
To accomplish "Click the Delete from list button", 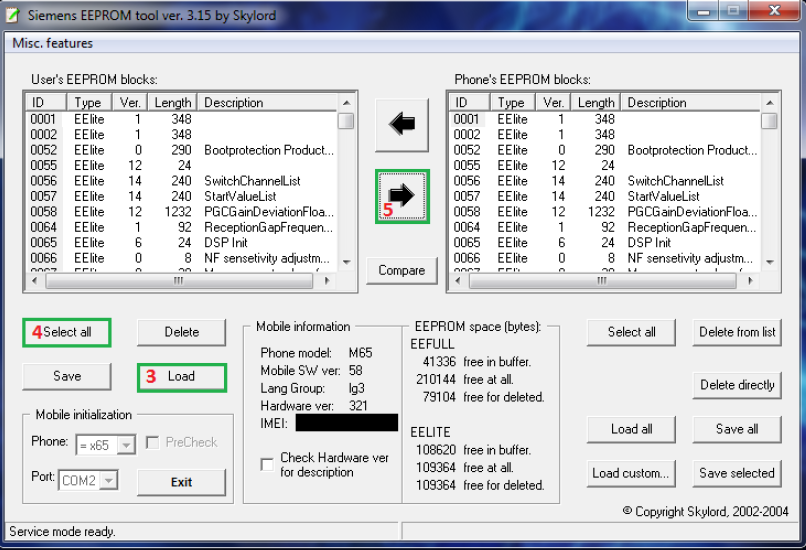I will point(737,333).
